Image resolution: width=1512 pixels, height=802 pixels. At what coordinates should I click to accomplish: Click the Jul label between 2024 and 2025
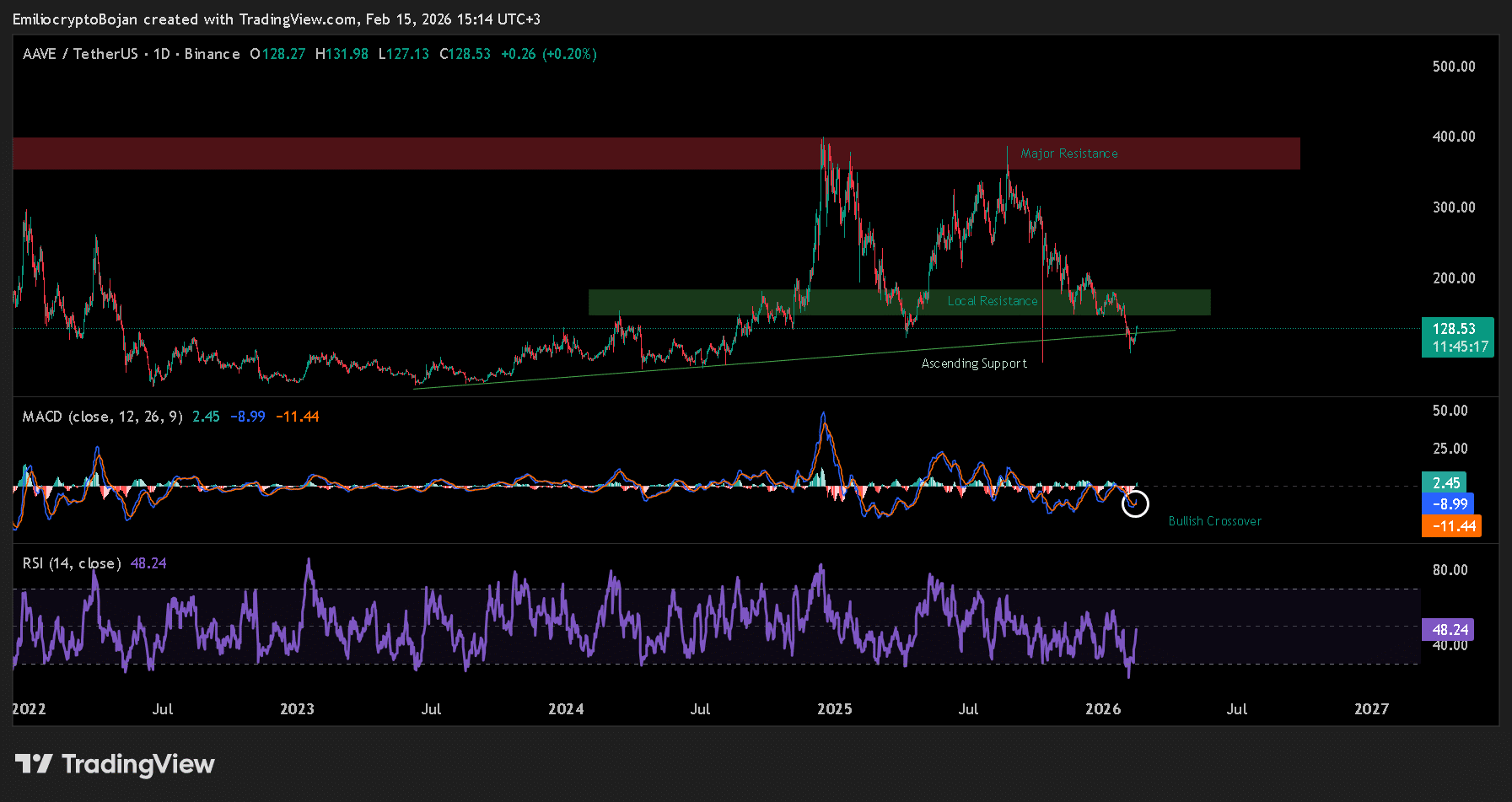pos(700,709)
